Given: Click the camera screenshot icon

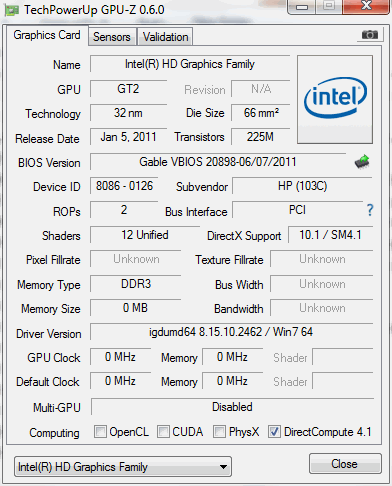Looking at the screenshot, I should (x=369, y=34).
